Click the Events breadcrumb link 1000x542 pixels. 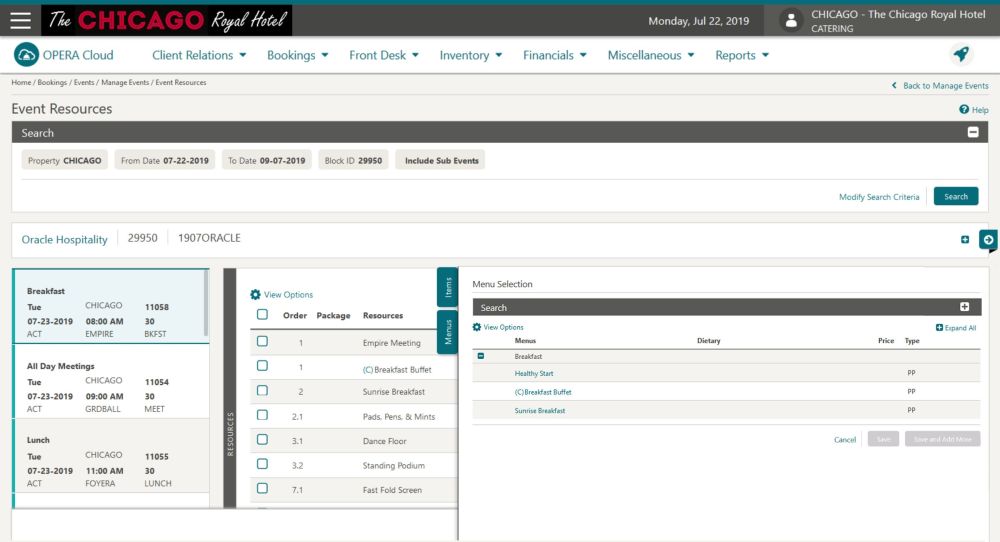pos(84,82)
